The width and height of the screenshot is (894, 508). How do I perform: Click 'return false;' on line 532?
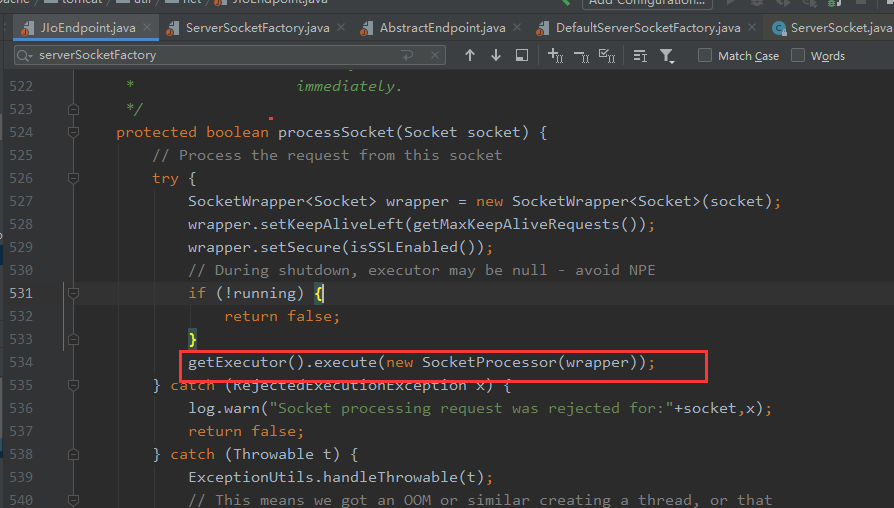tap(282, 316)
